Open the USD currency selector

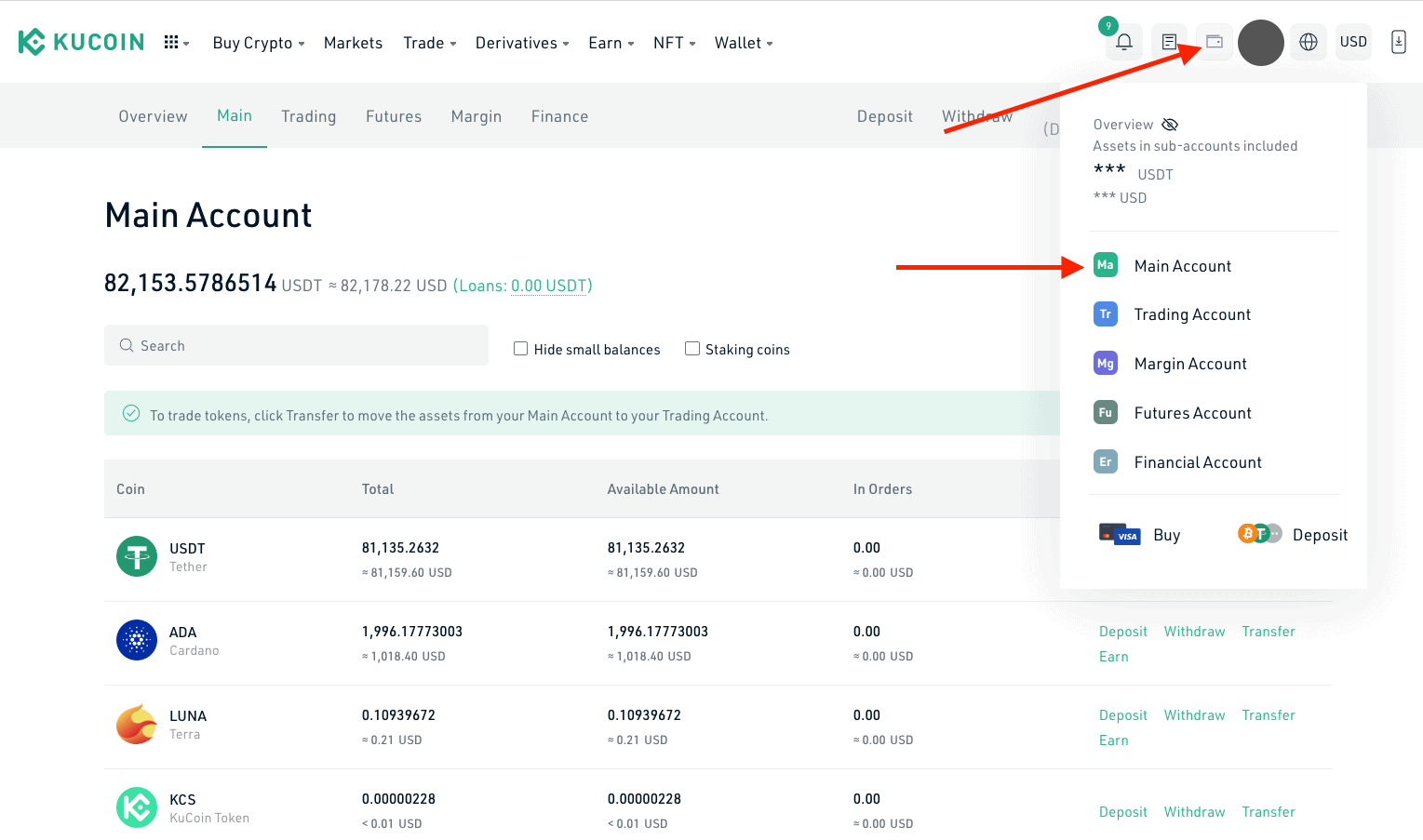1353,42
